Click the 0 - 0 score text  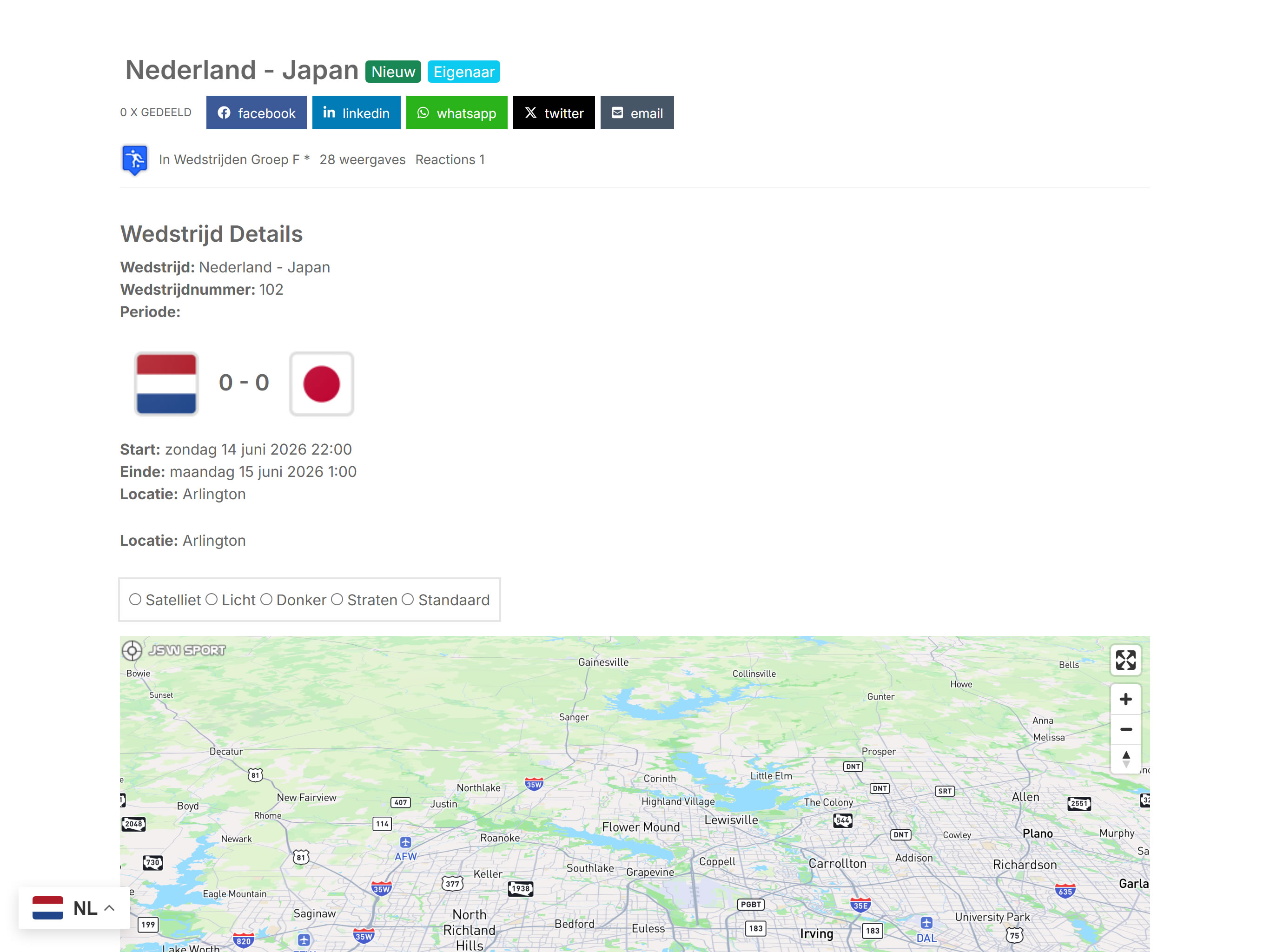(244, 383)
